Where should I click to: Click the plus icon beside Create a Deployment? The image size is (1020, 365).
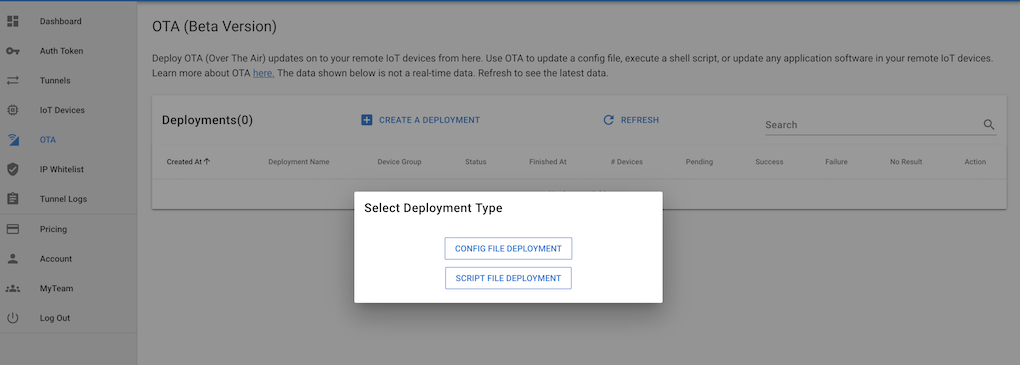pos(367,120)
